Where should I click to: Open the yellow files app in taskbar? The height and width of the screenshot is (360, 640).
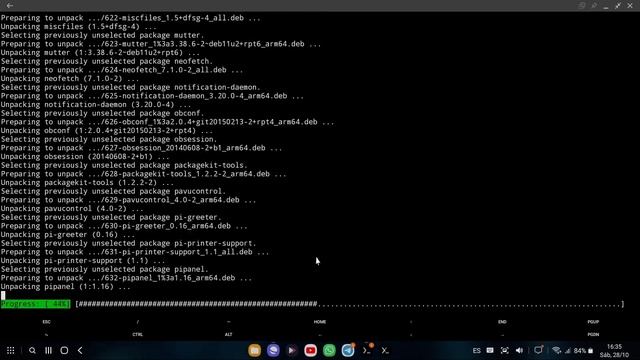[254, 350]
